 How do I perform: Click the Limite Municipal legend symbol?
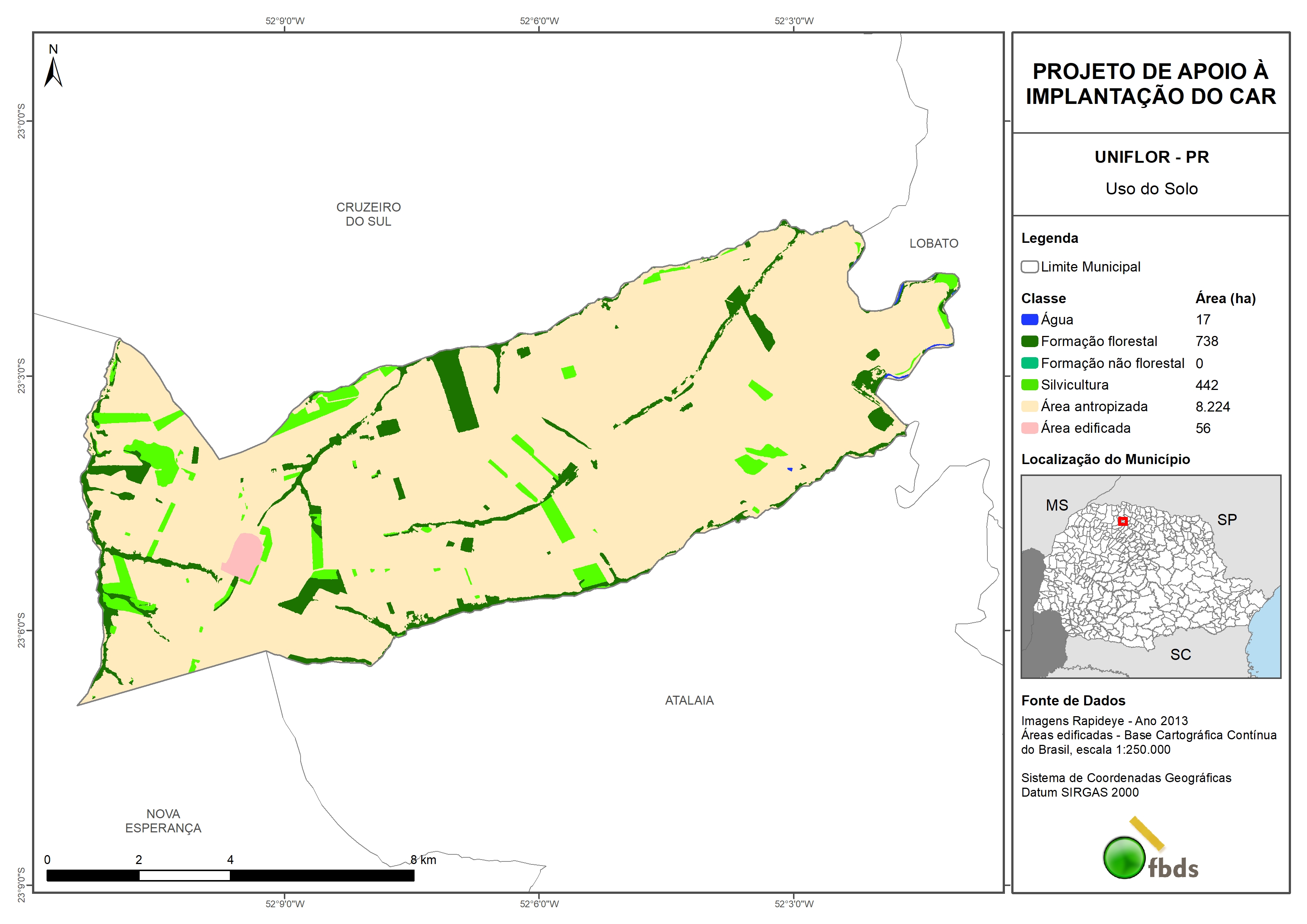1029,267
